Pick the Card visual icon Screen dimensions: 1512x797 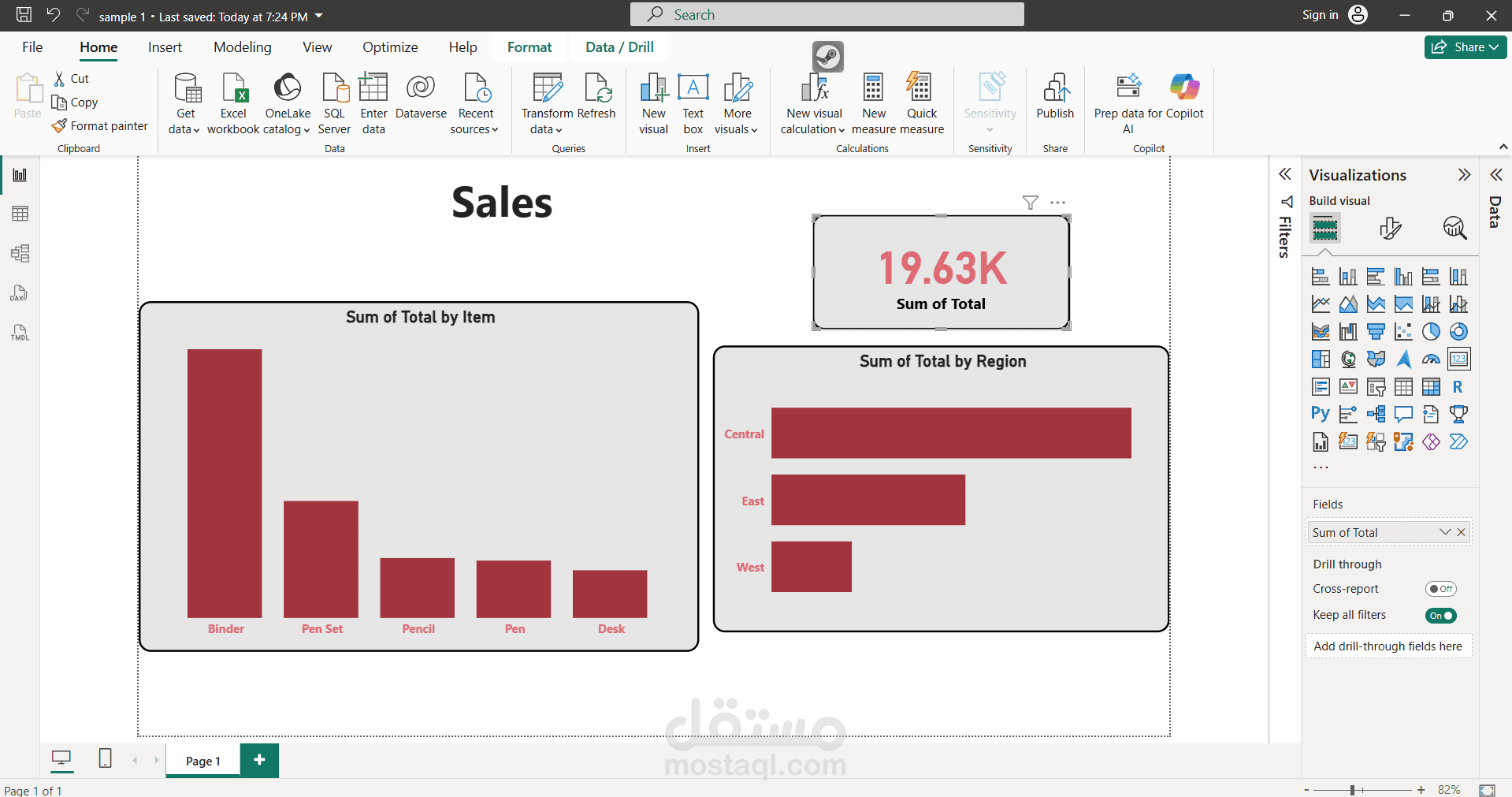click(1458, 359)
